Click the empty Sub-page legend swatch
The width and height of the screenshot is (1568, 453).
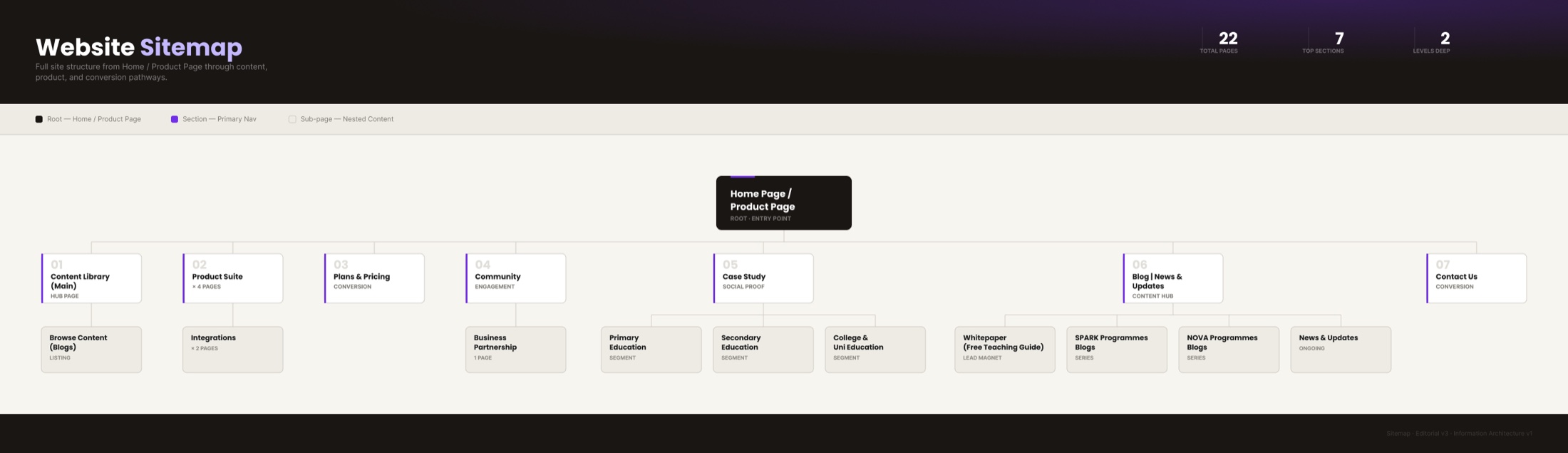(x=292, y=119)
